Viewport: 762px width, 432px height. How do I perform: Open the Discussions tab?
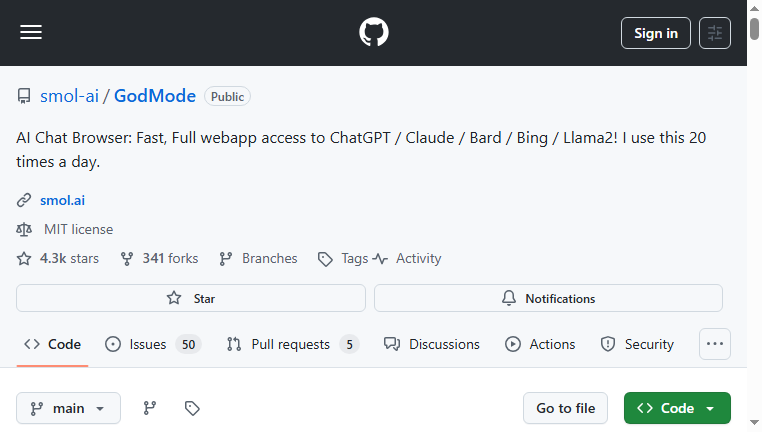pos(432,345)
